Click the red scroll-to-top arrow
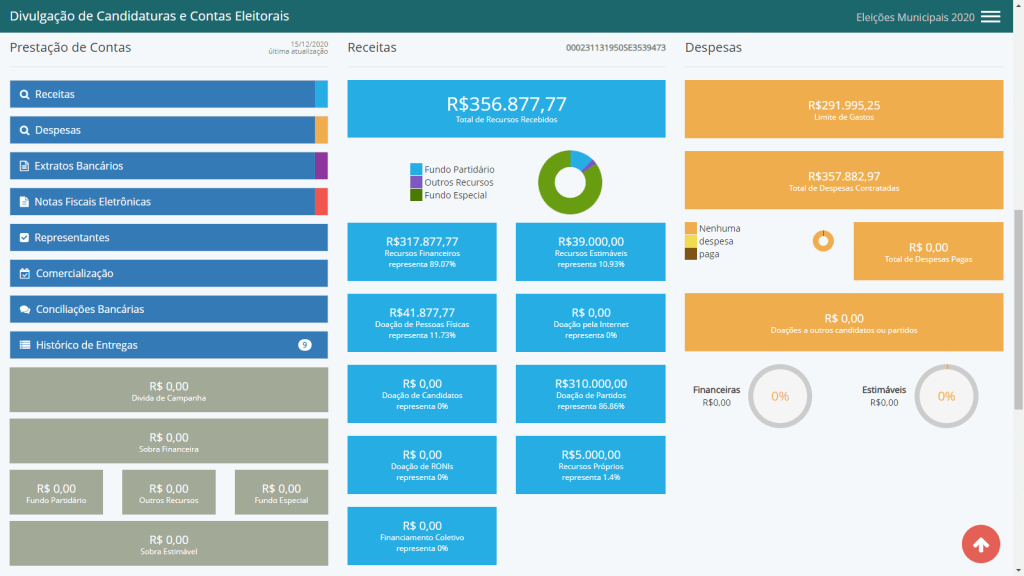 [980, 544]
